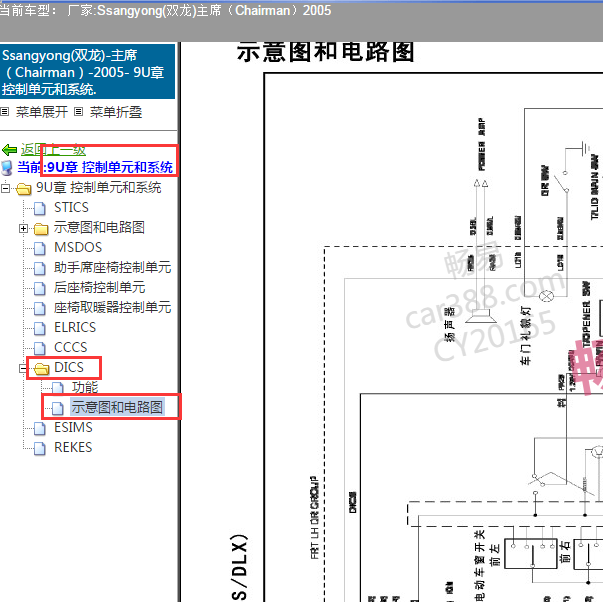
Task: Click the 功能 document icon
Action: [x=58, y=388]
